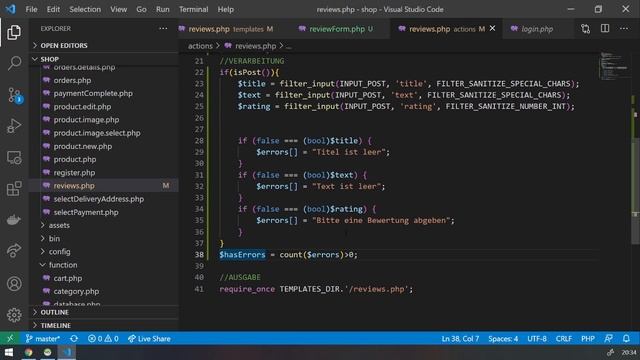Open the Extensions view icon
The image size is (640, 360).
[14, 189]
